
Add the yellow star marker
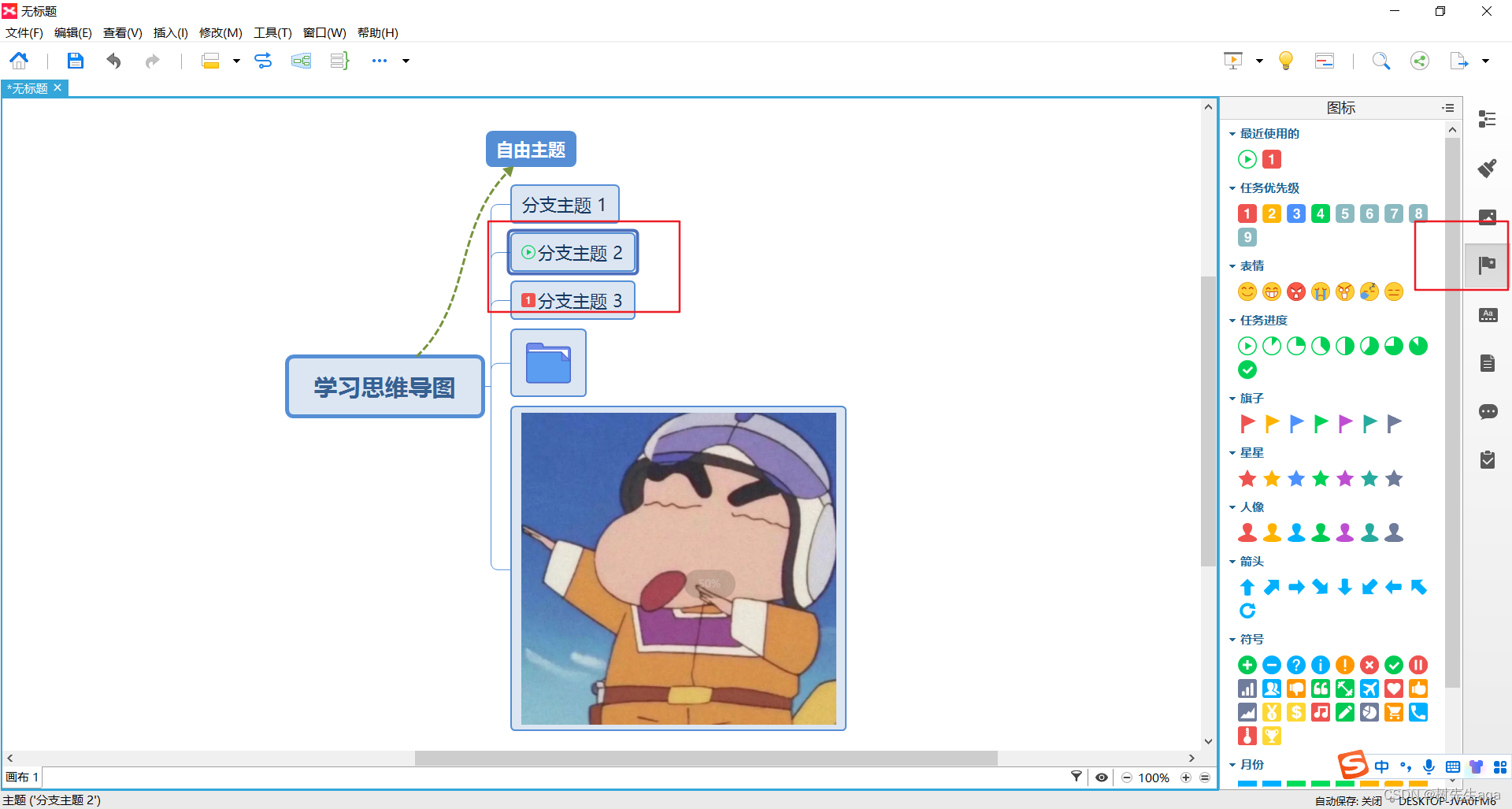1272,478
